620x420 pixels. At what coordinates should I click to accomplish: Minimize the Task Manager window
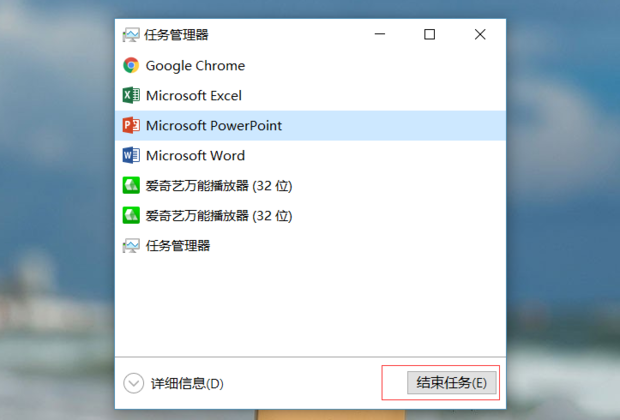380,34
